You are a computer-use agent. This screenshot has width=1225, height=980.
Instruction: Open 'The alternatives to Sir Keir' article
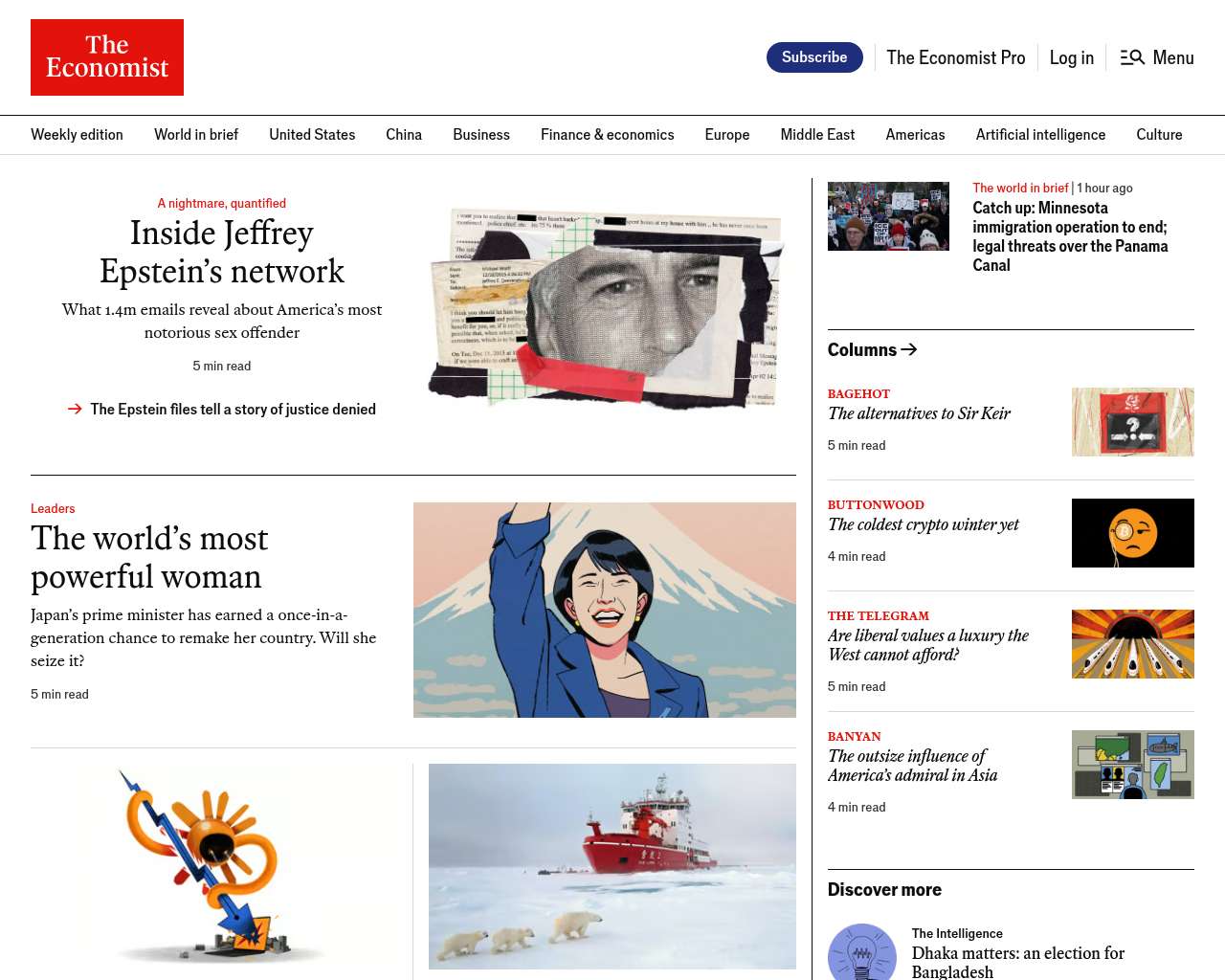(919, 413)
